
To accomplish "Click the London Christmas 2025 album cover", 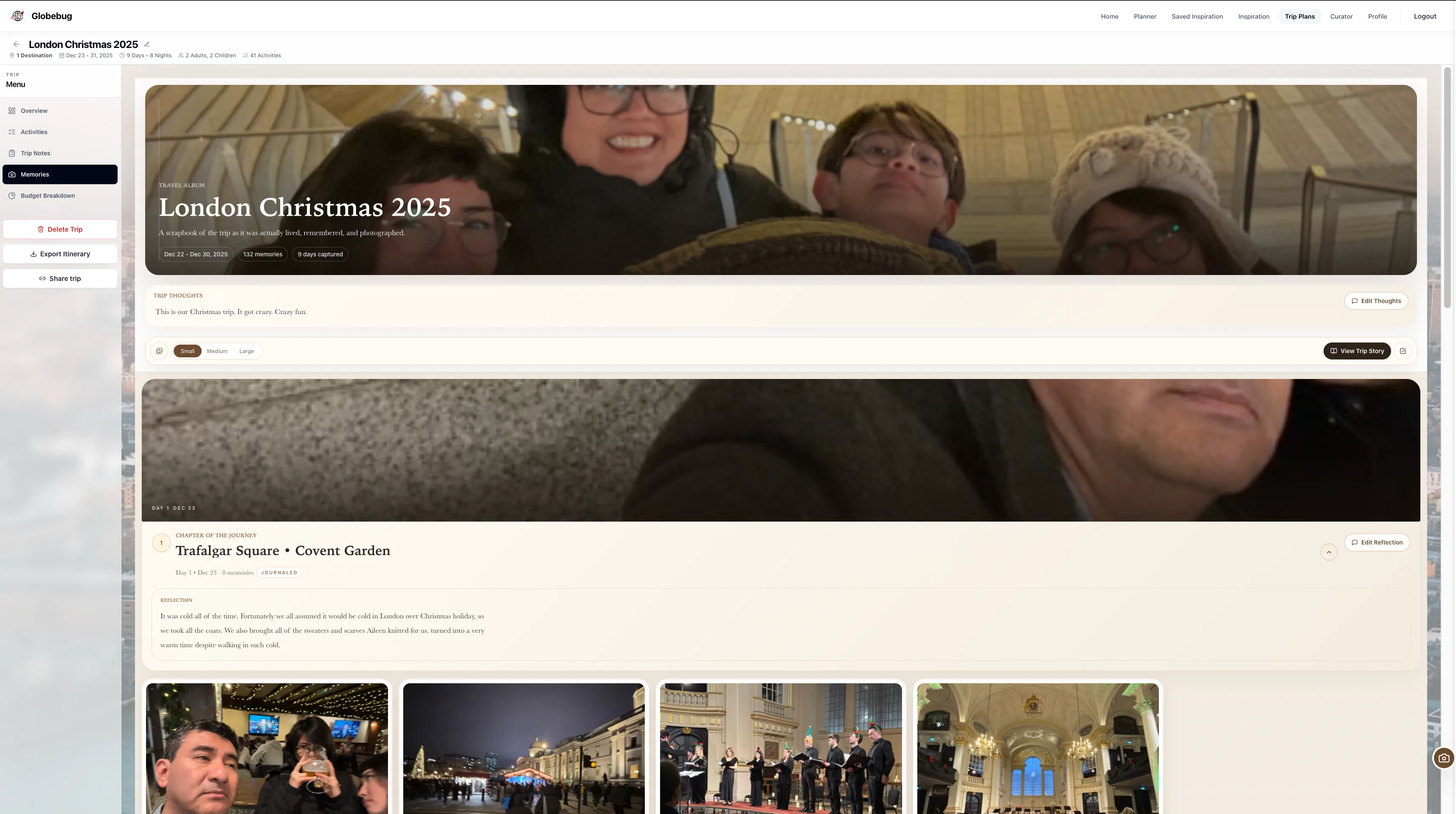I will pyautogui.click(x=781, y=180).
